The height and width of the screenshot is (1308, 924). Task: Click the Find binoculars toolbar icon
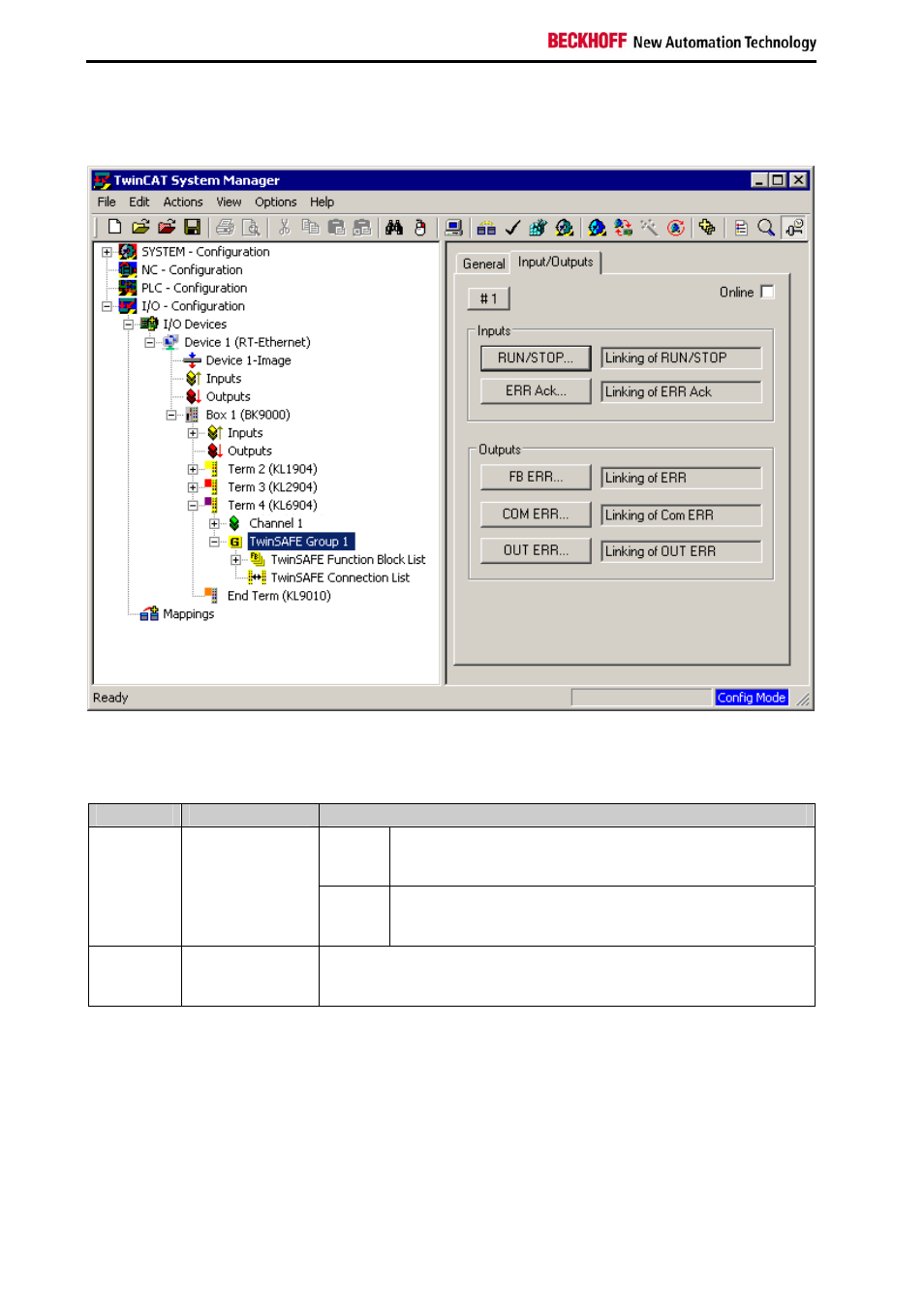[394, 228]
